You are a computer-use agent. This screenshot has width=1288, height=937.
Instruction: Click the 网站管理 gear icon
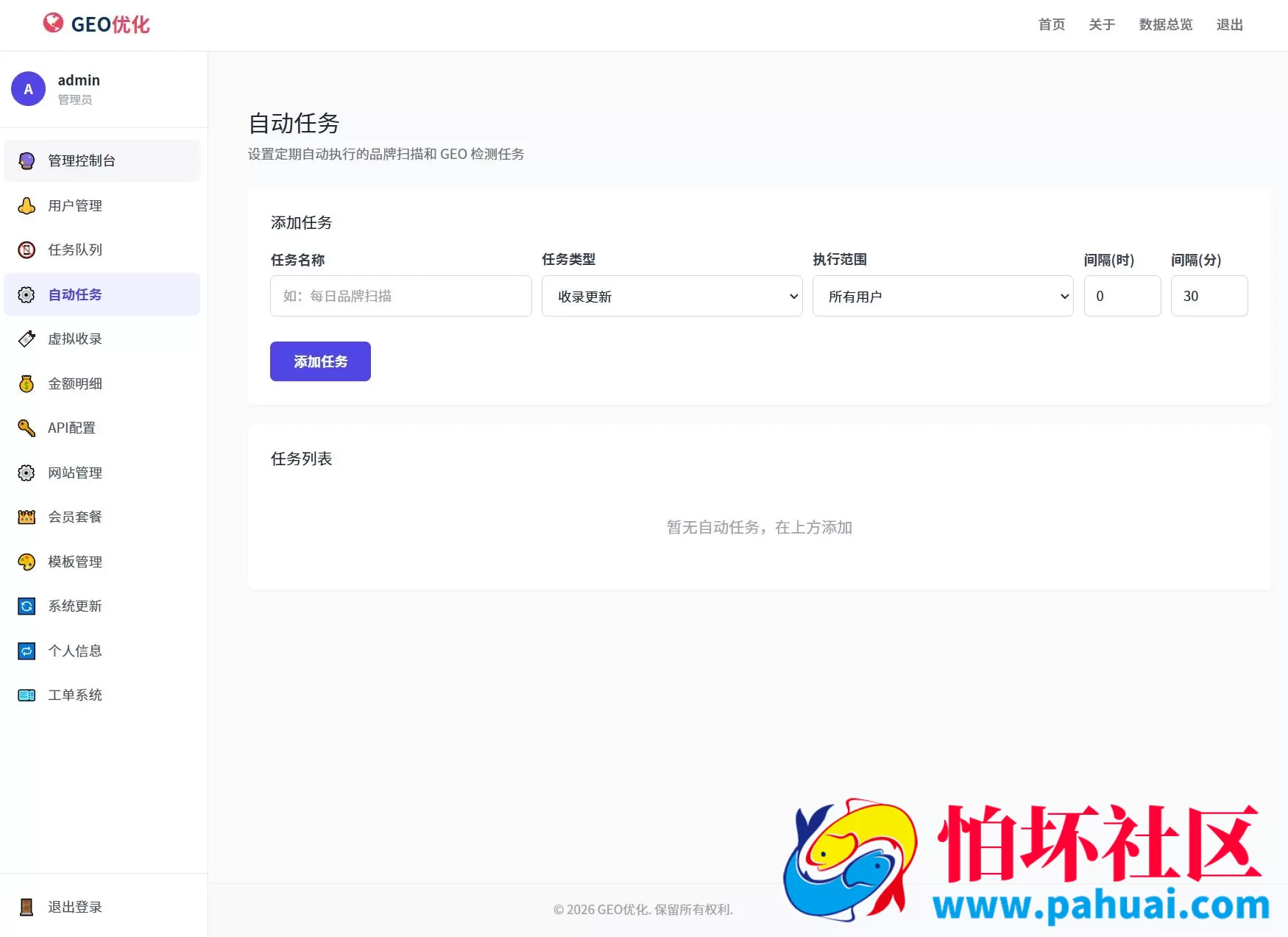(26, 473)
